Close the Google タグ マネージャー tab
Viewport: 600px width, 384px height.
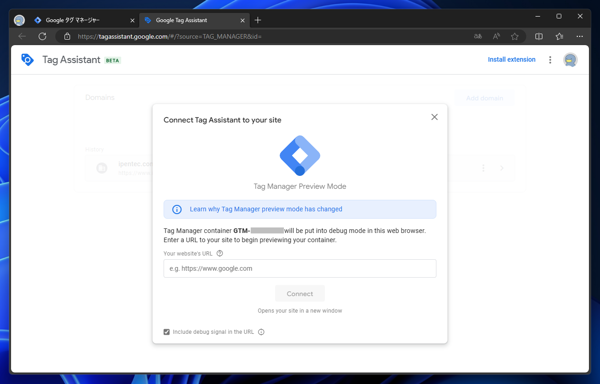point(132,21)
